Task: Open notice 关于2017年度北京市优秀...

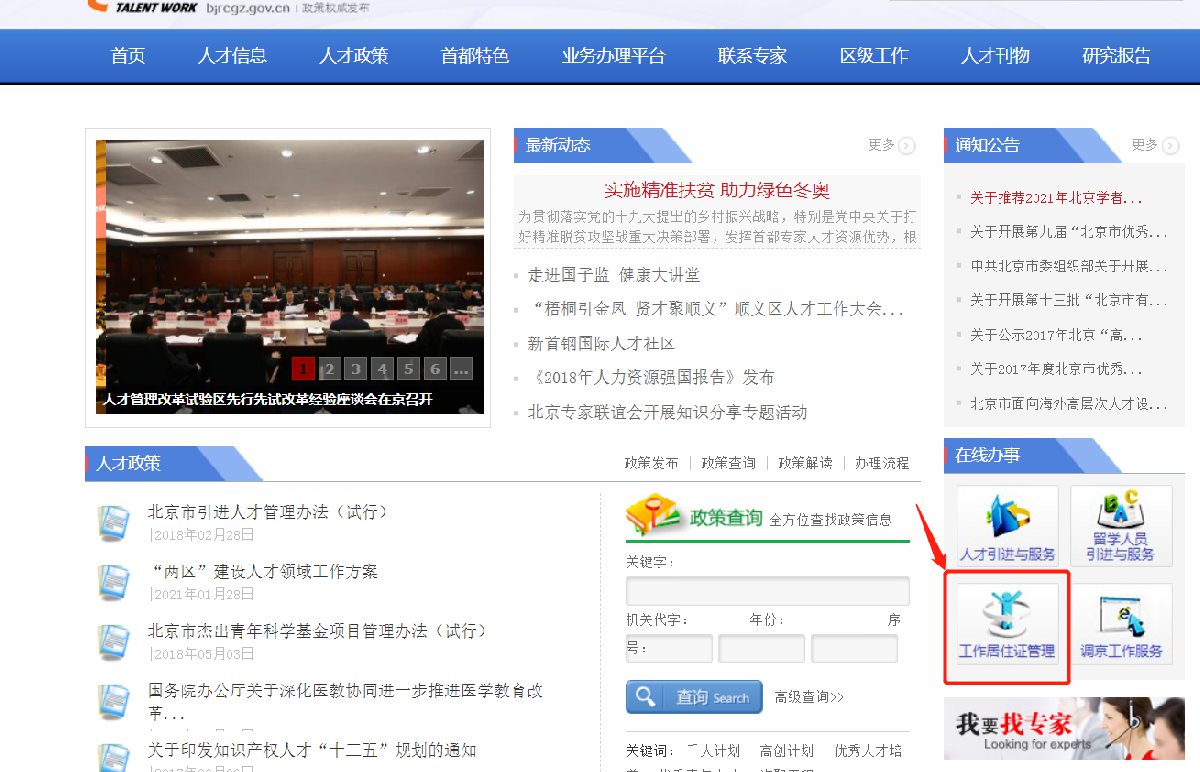Action: point(1056,369)
